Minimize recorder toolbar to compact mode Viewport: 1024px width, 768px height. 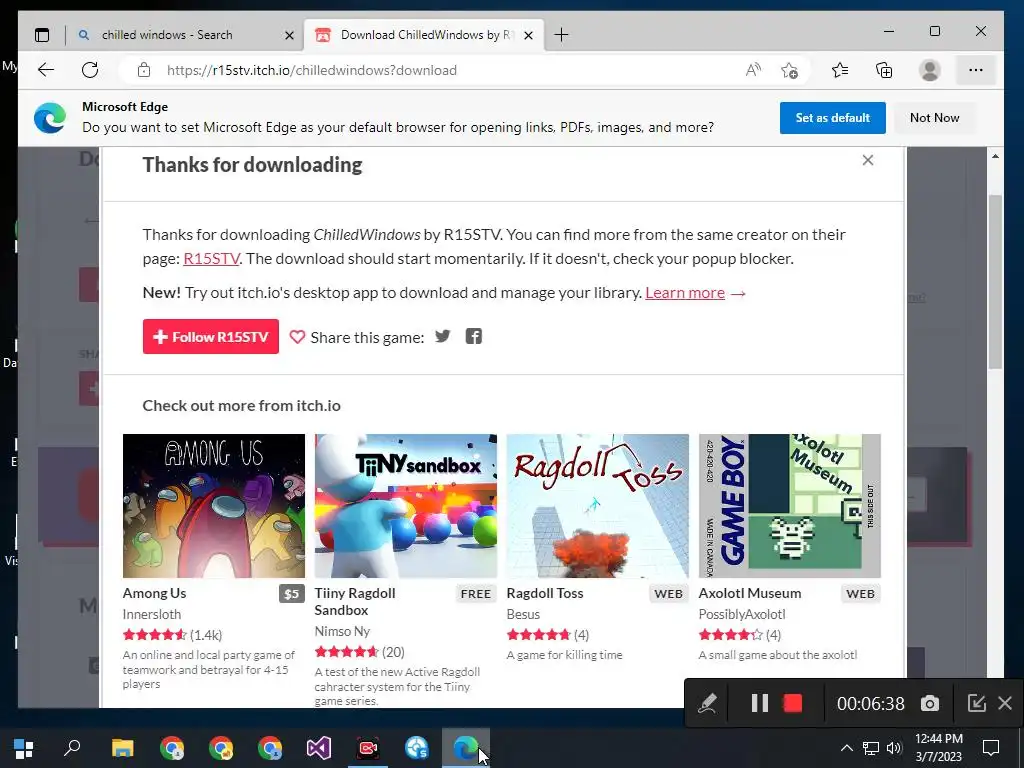[x=976, y=703]
